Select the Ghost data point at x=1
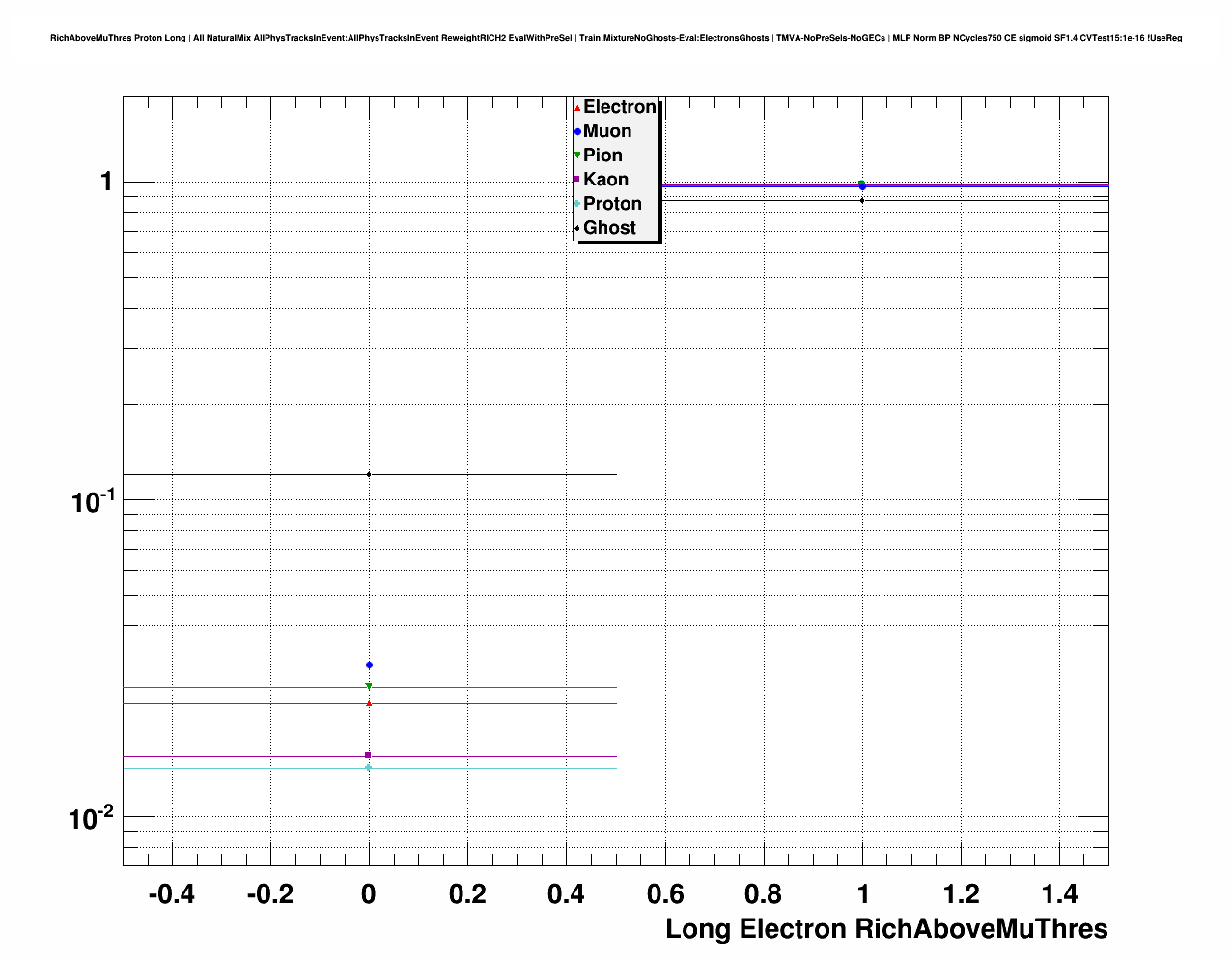This screenshot has height=962, width=1232. [x=862, y=200]
